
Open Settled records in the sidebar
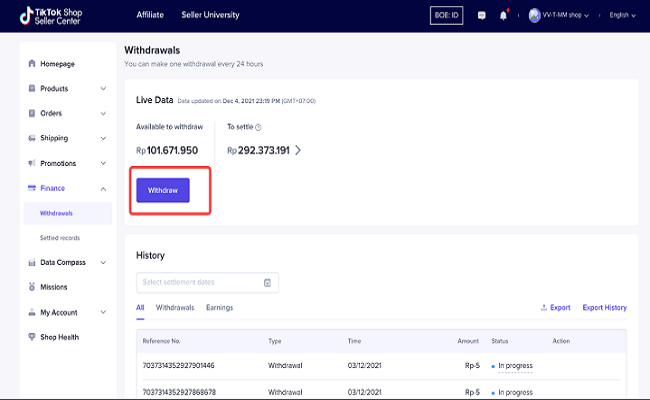coord(60,238)
